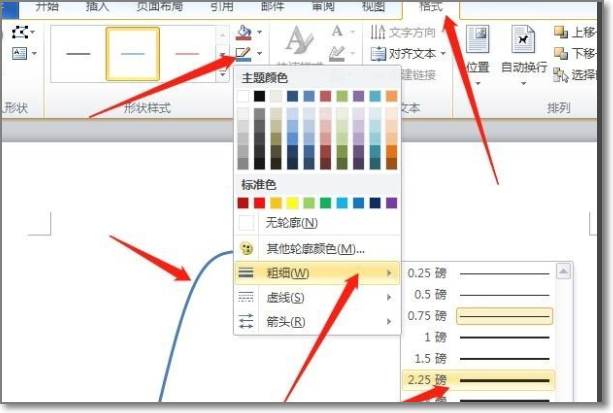Click the 自动换行 wrap text icon
Viewport: 613px width, 413px height.
click(523, 39)
